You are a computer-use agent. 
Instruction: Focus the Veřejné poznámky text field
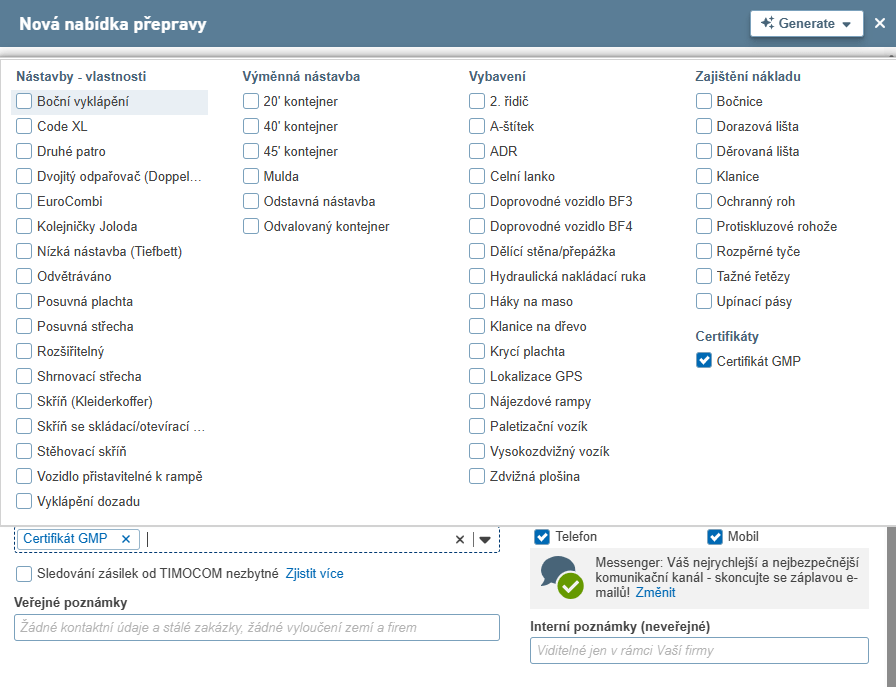click(x=256, y=627)
